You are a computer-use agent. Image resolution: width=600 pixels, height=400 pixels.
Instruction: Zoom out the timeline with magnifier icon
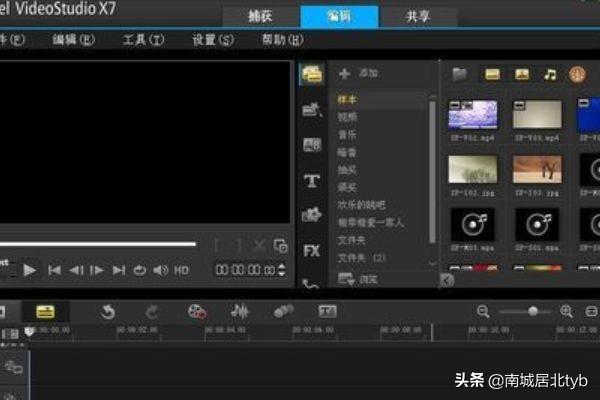[483, 312]
